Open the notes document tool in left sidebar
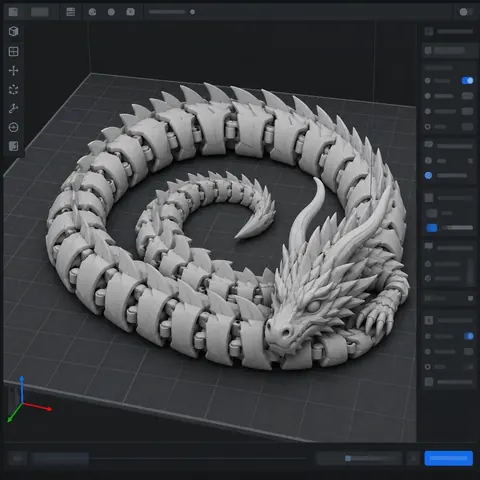480x480 pixels. click(x=13, y=146)
